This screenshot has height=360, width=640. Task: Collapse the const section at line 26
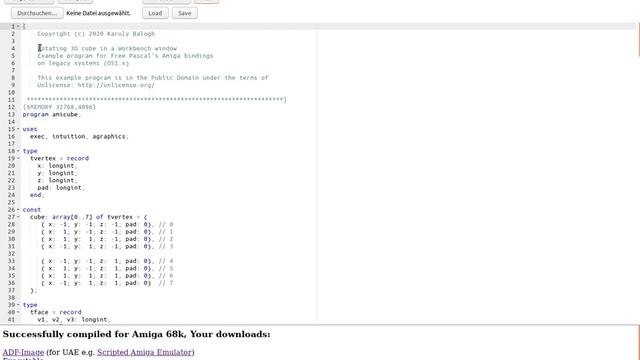click(x=18, y=210)
